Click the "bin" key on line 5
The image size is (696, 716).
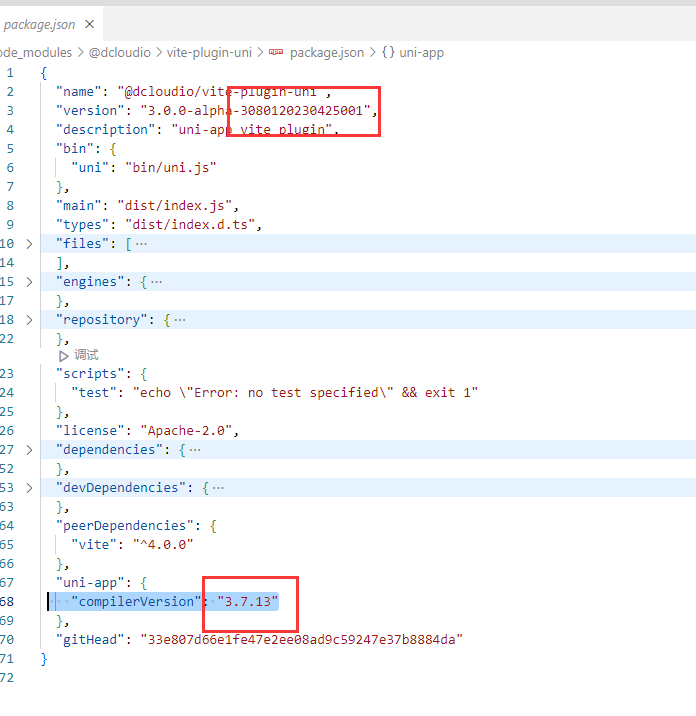point(74,149)
